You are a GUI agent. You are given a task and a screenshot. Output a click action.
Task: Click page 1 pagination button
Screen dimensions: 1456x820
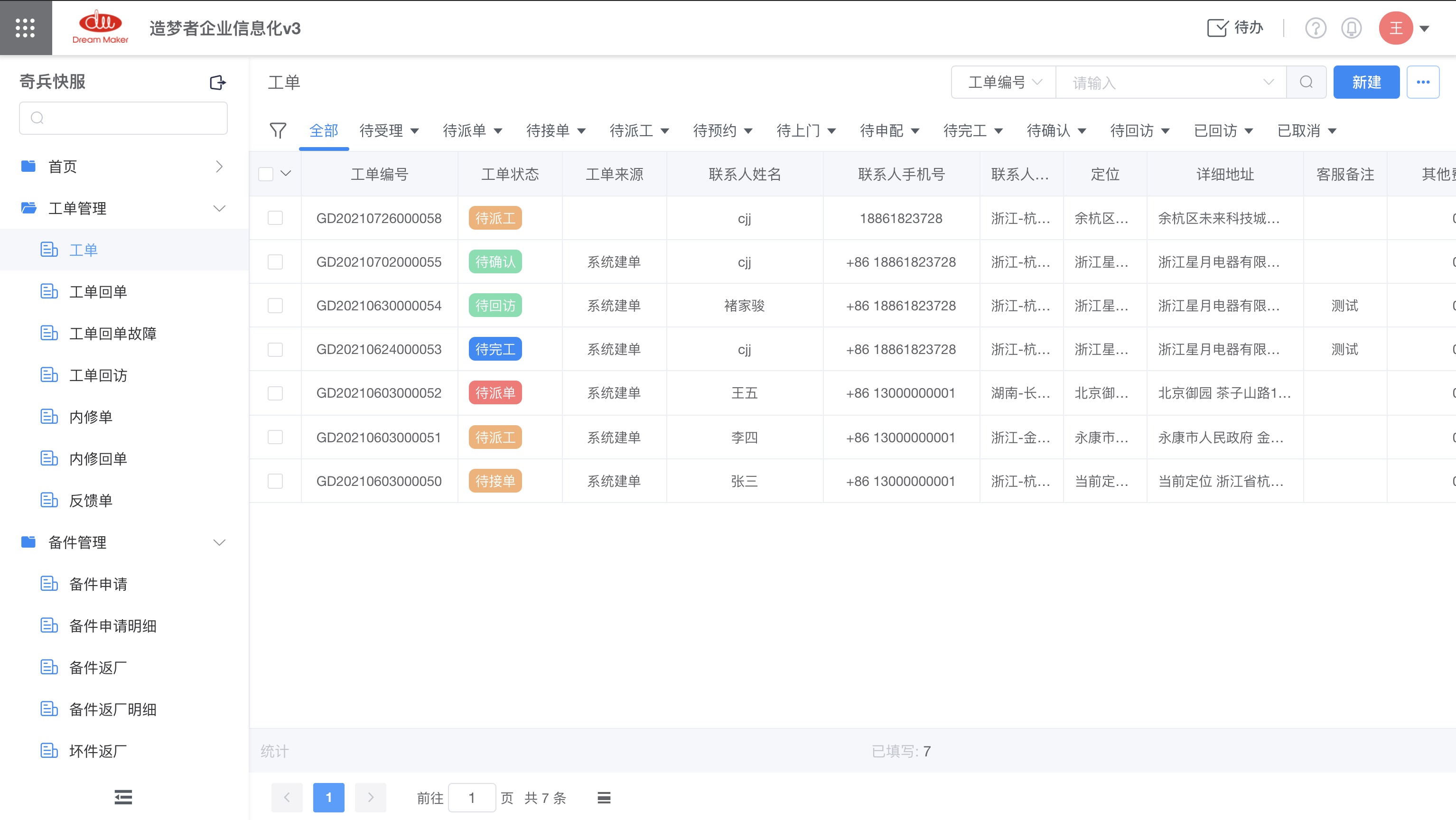328,797
